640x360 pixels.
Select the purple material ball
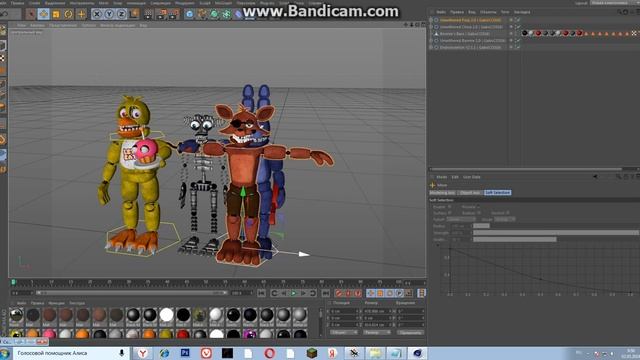pos(250,334)
